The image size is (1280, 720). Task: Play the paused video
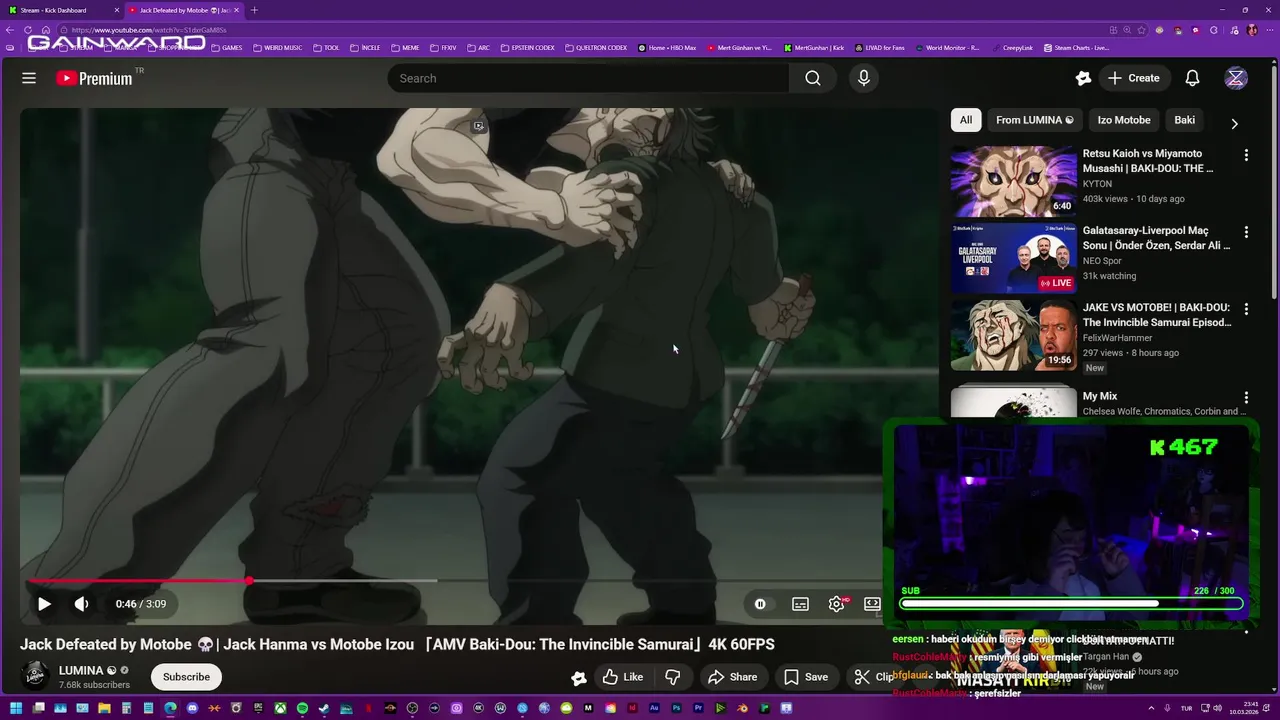point(44,604)
